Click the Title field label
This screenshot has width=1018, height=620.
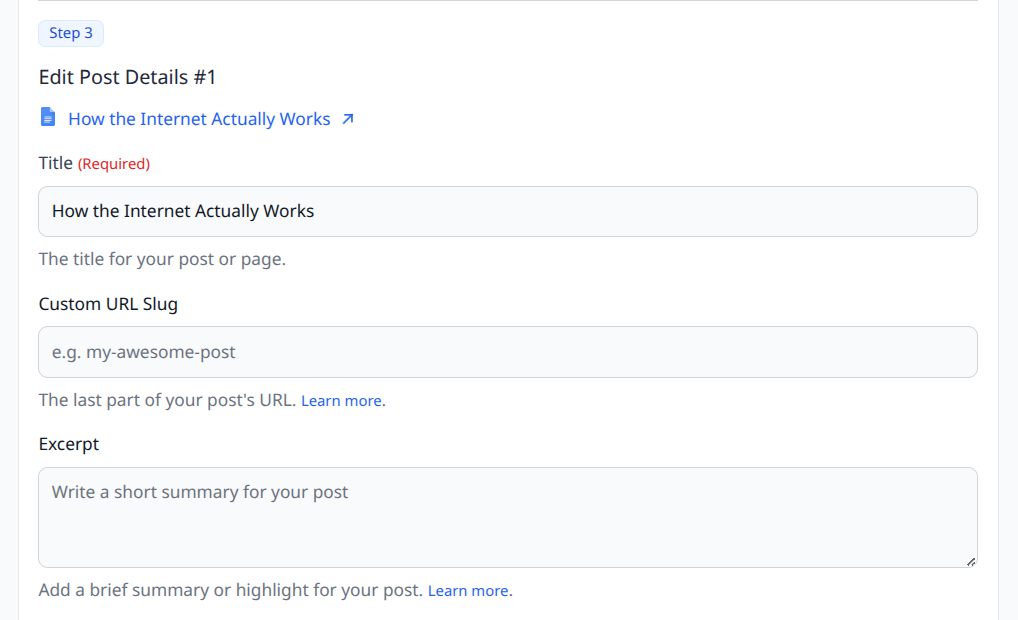tap(56, 163)
